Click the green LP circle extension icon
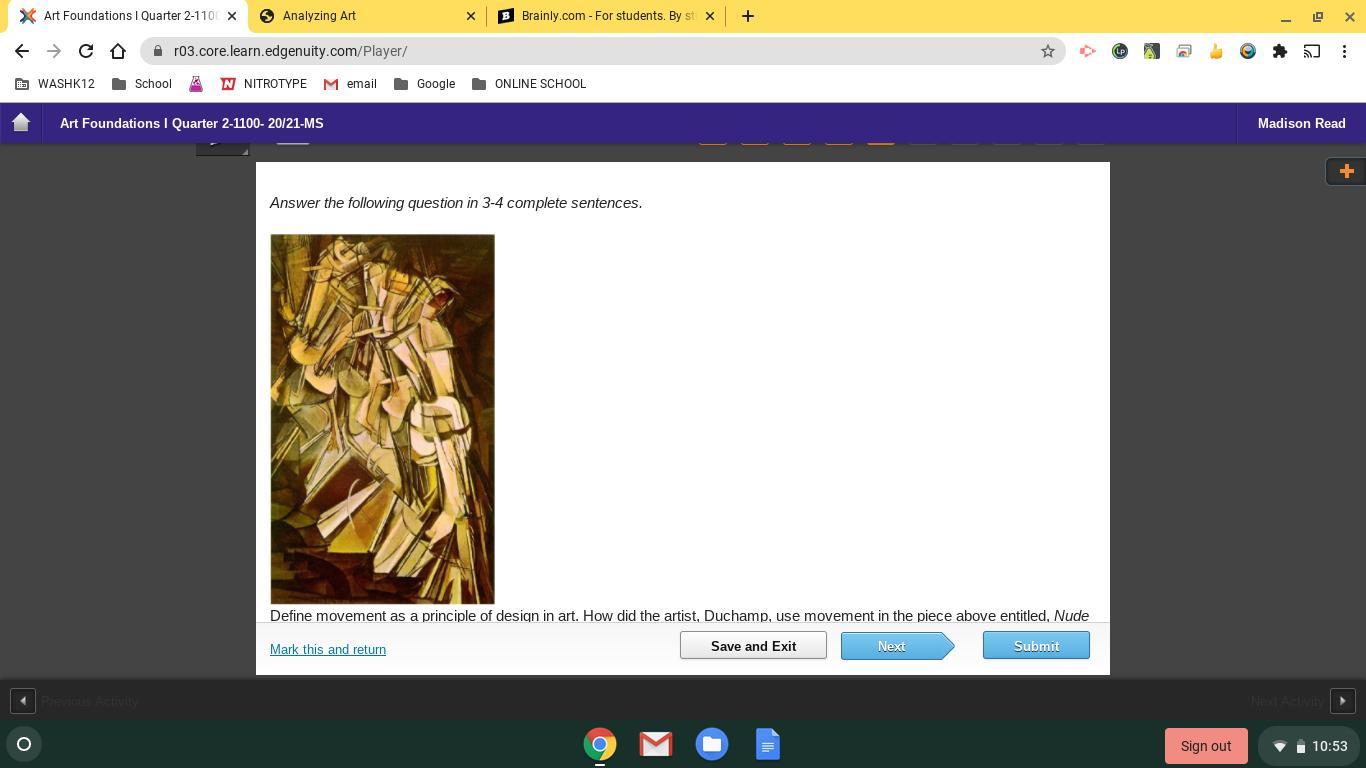The height and width of the screenshot is (768, 1366). point(1120,51)
